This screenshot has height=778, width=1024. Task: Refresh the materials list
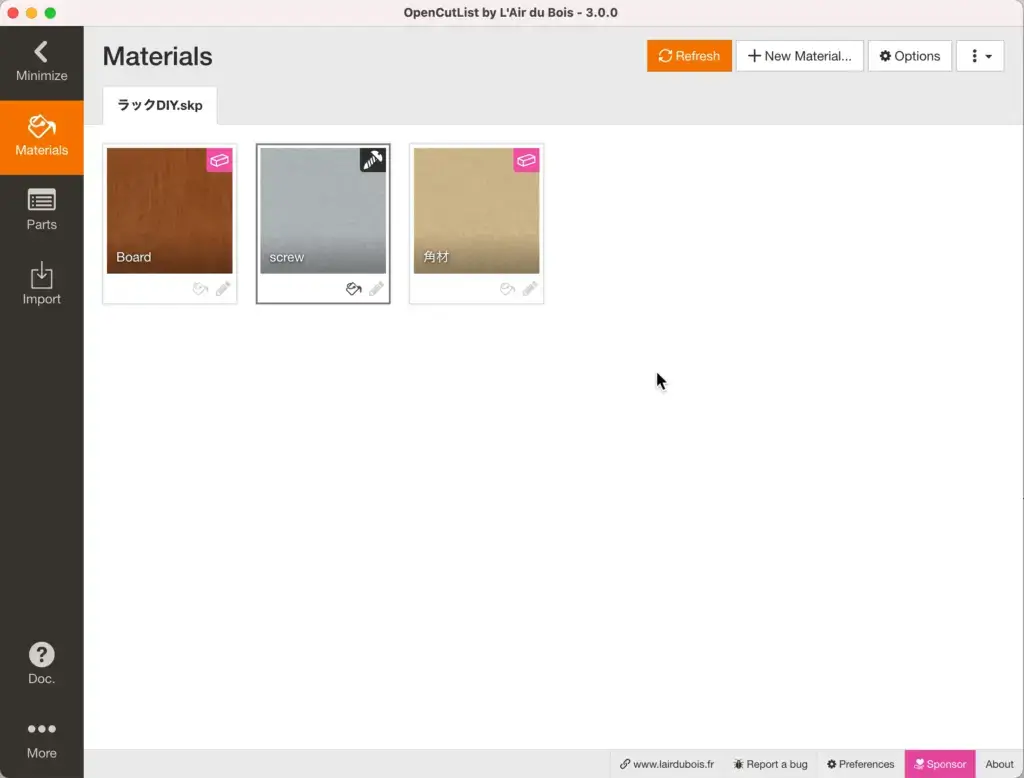[x=689, y=56]
